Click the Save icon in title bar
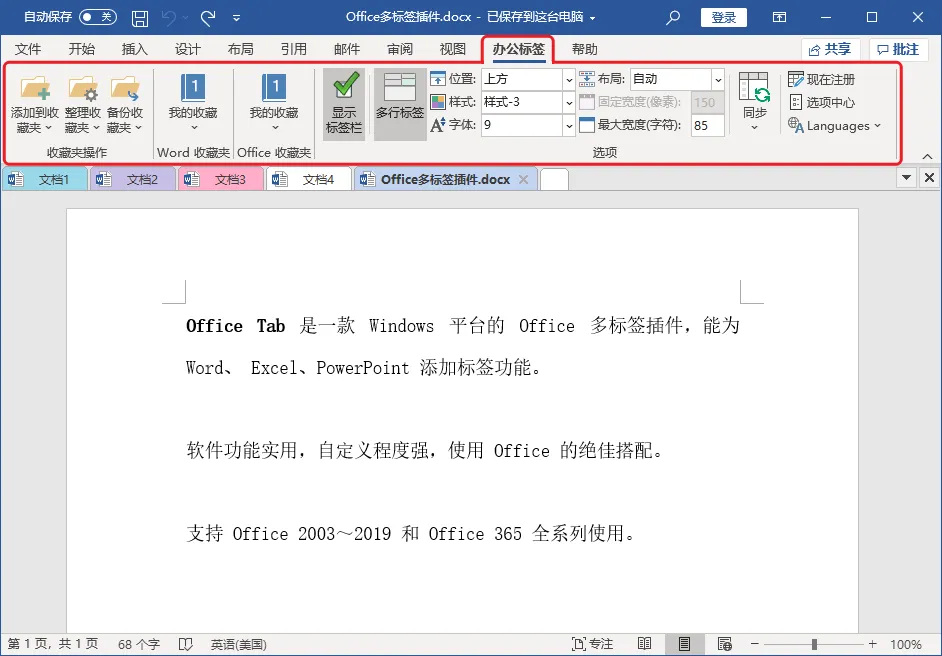Screen dimensions: 942x656 point(139,18)
